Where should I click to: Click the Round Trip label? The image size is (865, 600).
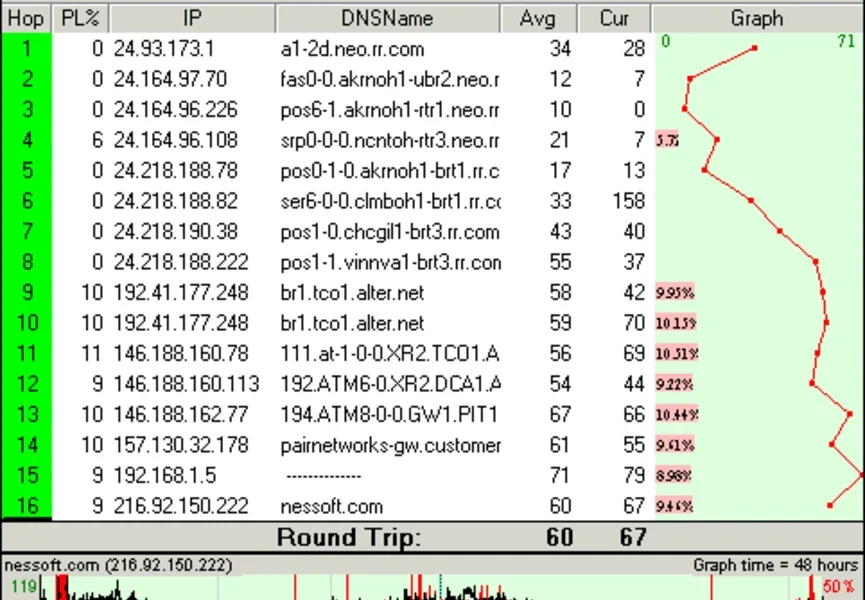[349, 537]
